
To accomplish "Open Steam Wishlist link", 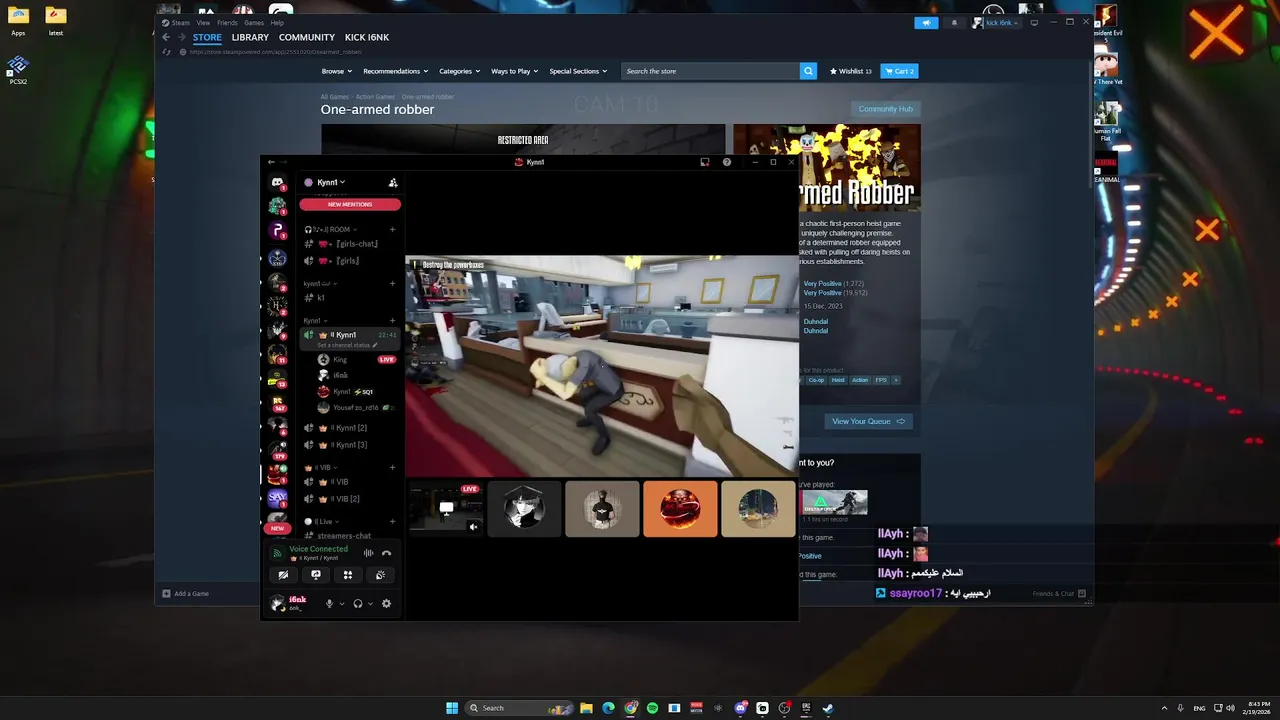I will [x=850, y=71].
